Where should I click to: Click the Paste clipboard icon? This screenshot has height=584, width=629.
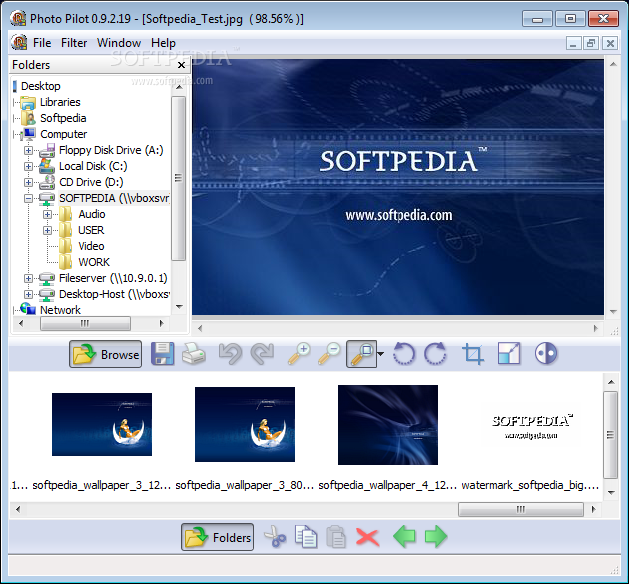pos(336,537)
